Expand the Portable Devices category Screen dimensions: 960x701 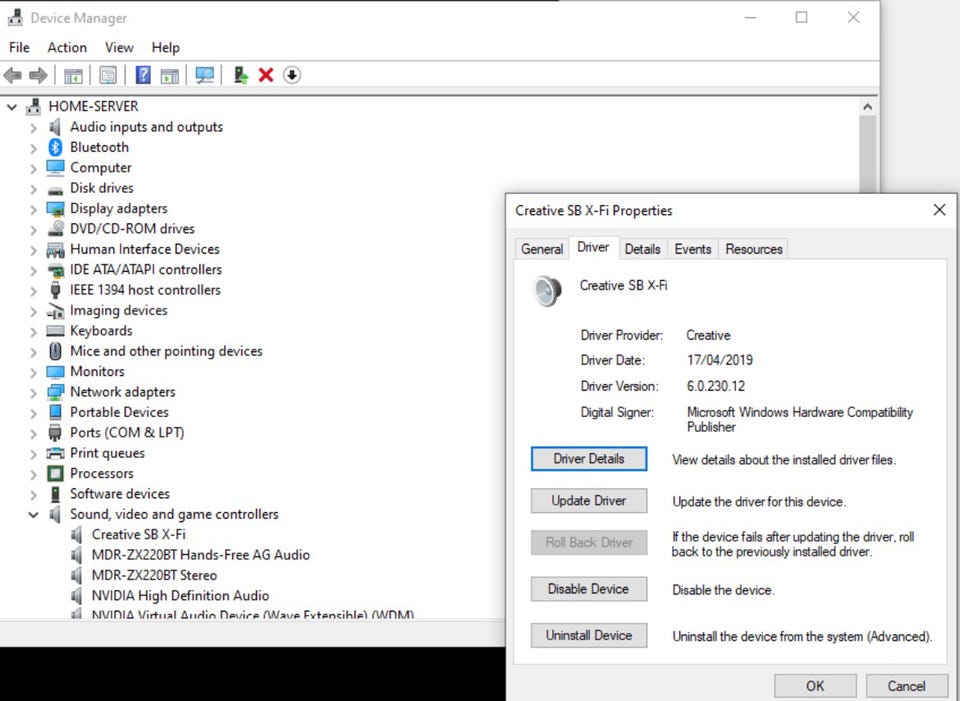tap(33, 413)
